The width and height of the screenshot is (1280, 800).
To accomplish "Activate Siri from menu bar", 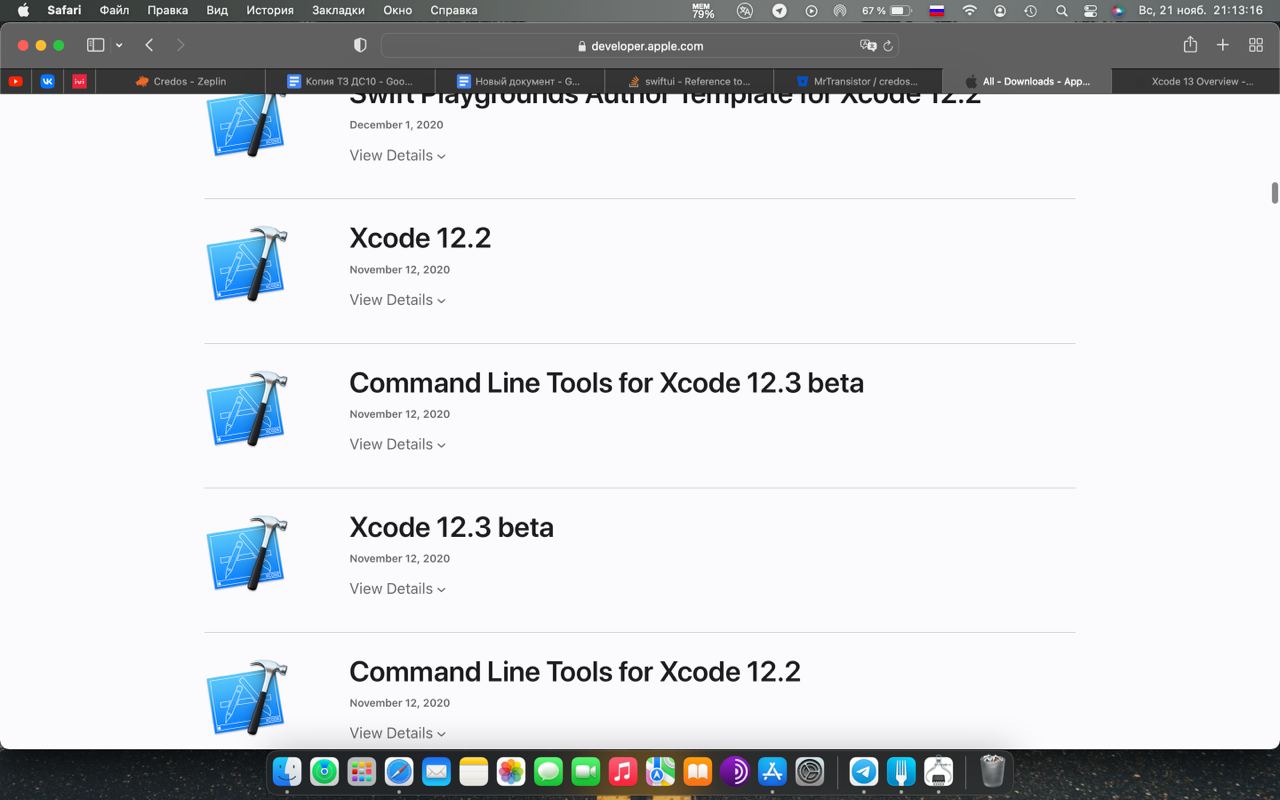I will tap(1118, 11).
